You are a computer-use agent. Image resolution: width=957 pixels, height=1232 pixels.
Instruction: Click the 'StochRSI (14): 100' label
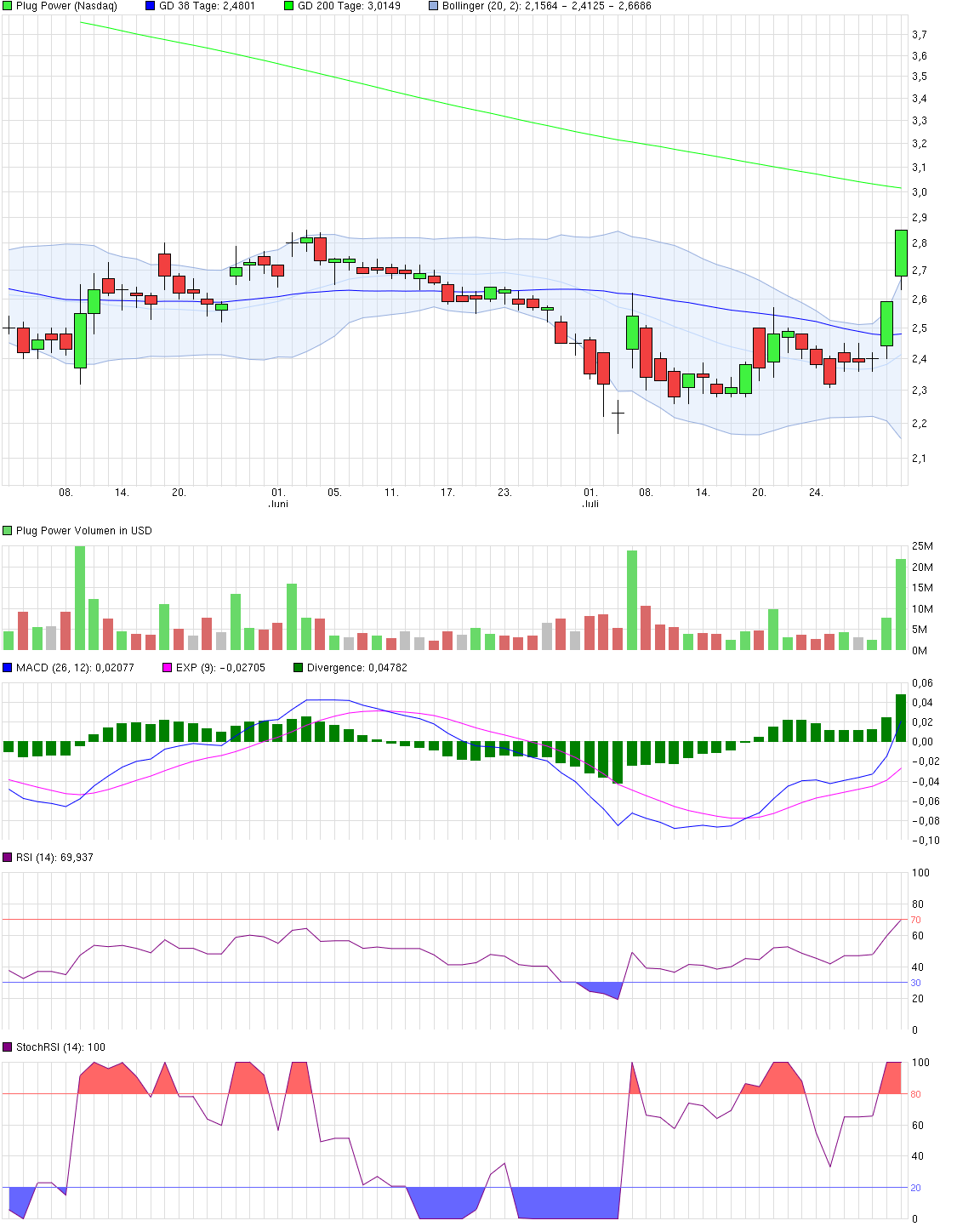tap(60, 1047)
